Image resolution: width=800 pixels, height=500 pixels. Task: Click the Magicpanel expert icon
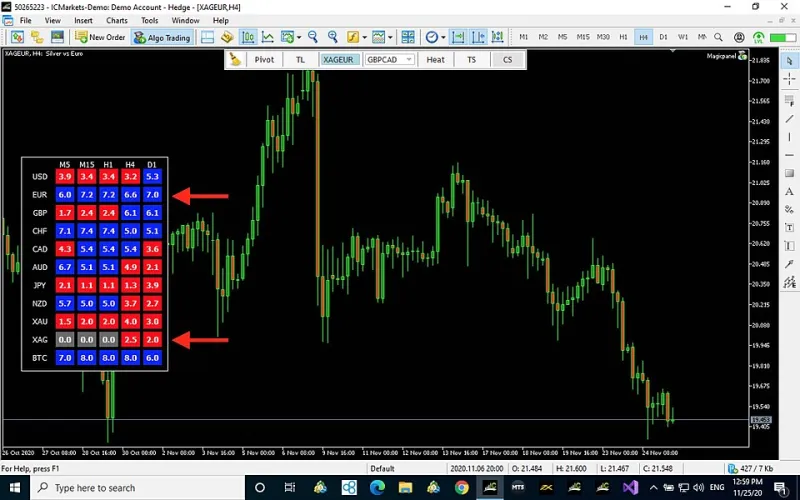742,56
